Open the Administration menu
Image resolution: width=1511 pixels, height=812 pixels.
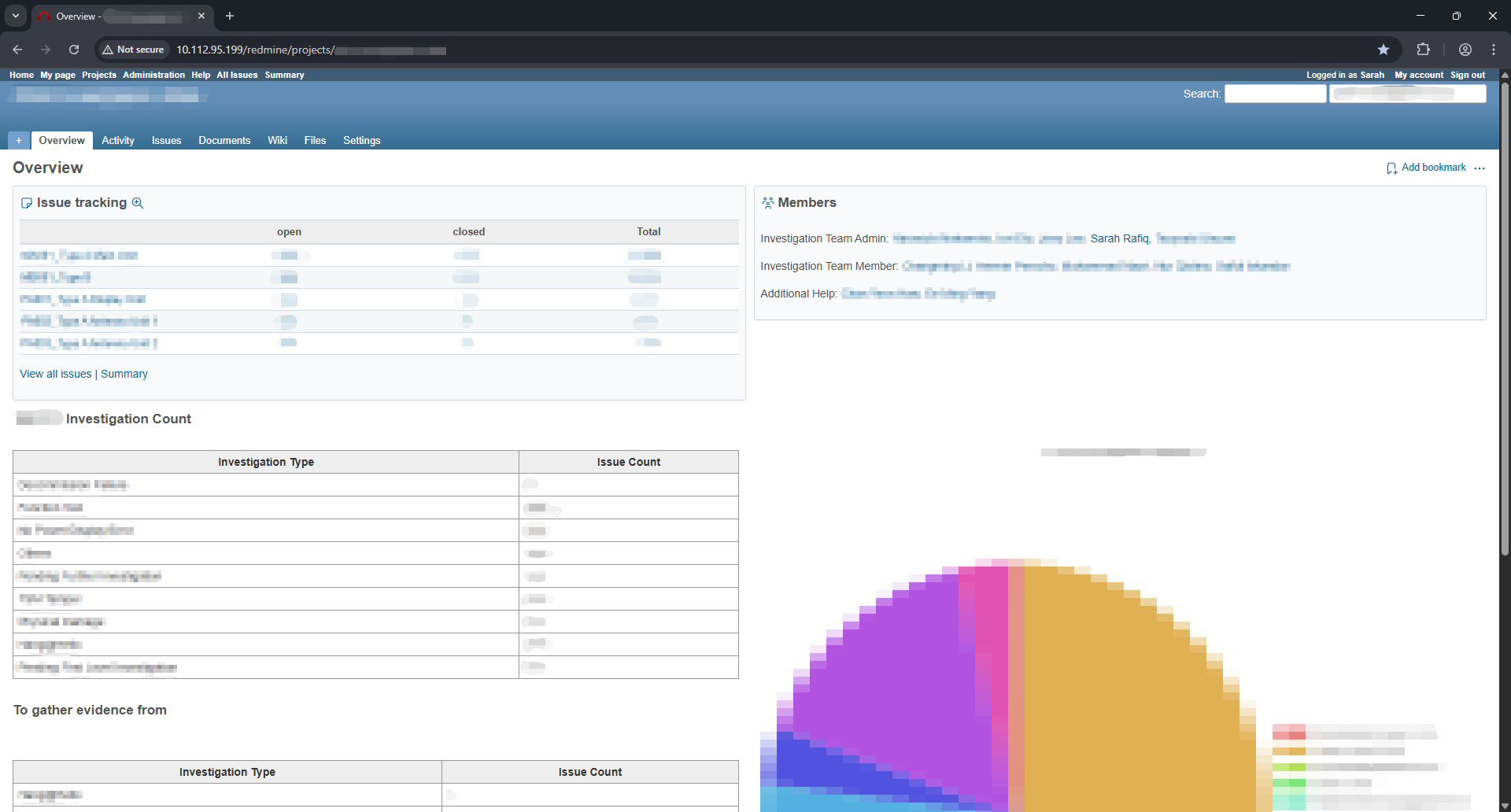click(x=153, y=75)
